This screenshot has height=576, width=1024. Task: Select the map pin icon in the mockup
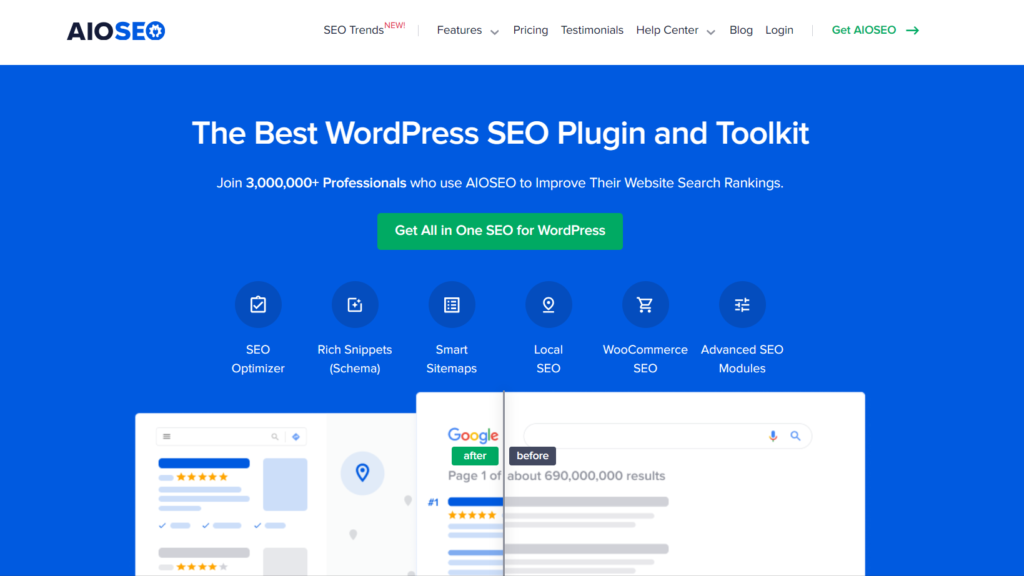(x=362, y=473)
